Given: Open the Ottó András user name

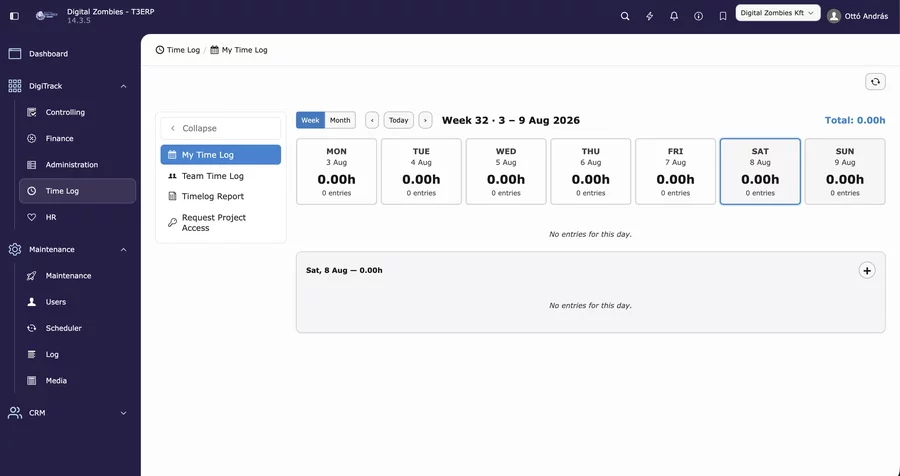Looking at the screenshot, I should (866, 16).
